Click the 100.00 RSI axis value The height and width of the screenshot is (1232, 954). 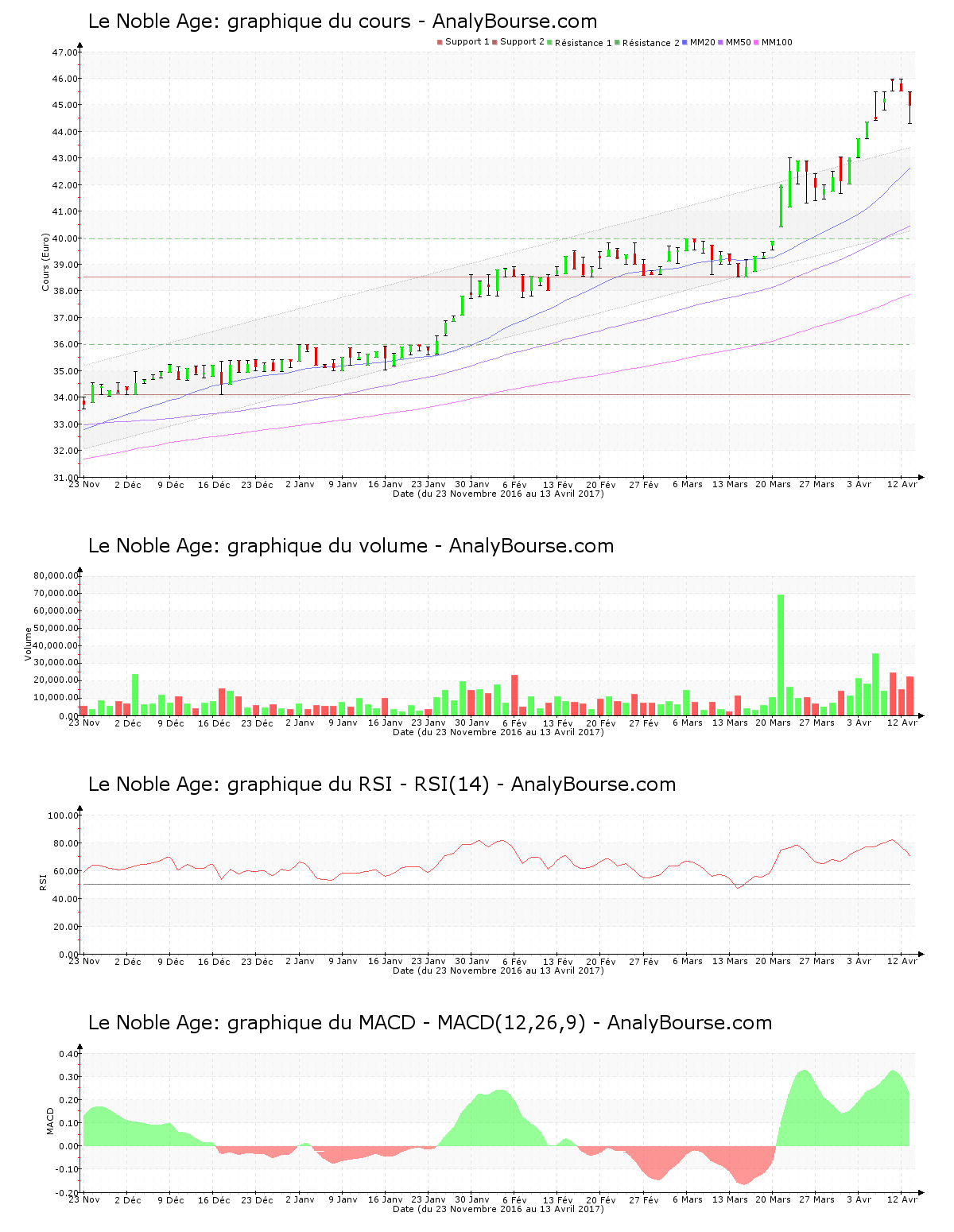tap(63, 816)
